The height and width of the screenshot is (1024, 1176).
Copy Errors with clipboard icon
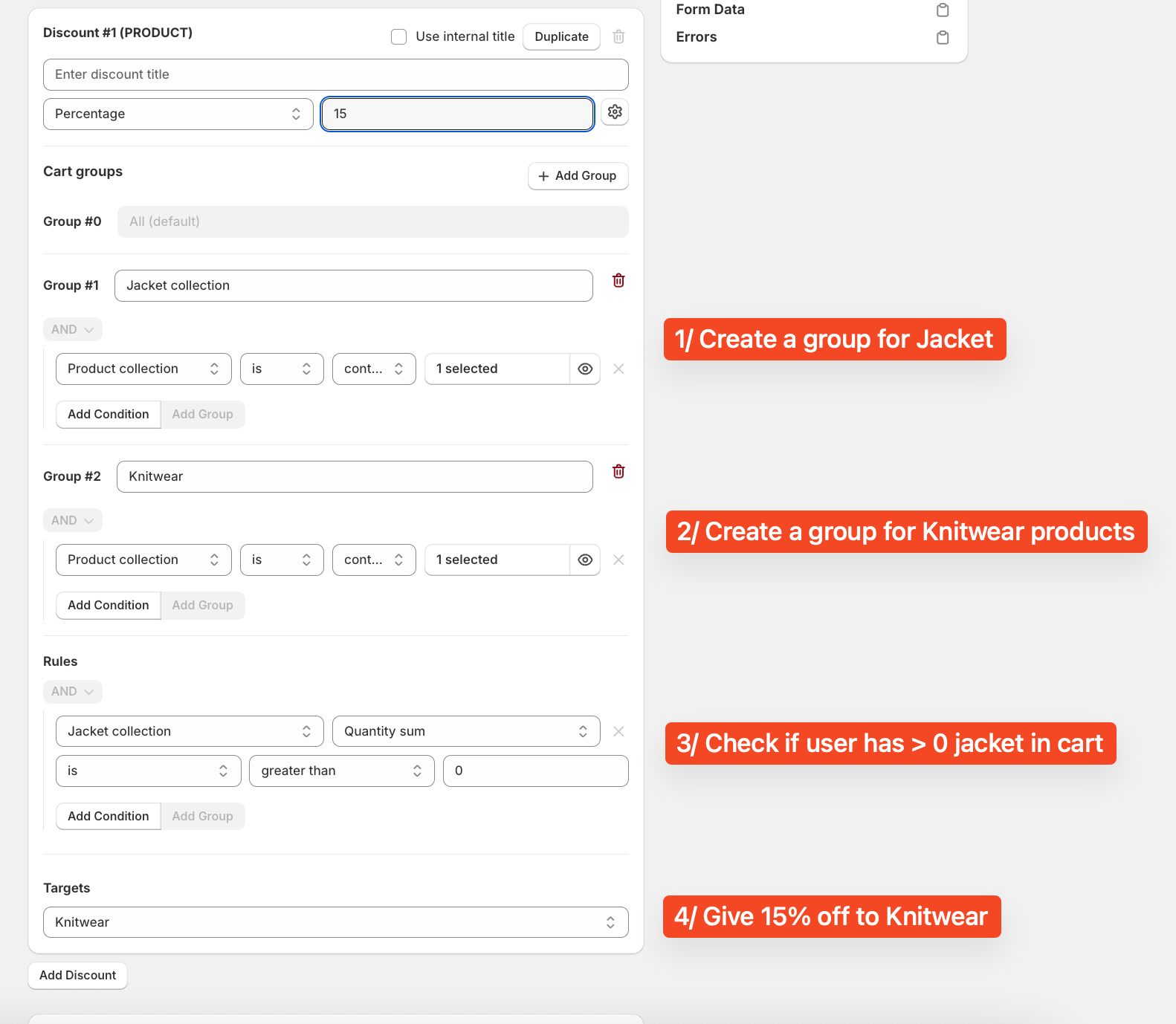[943, 38]
